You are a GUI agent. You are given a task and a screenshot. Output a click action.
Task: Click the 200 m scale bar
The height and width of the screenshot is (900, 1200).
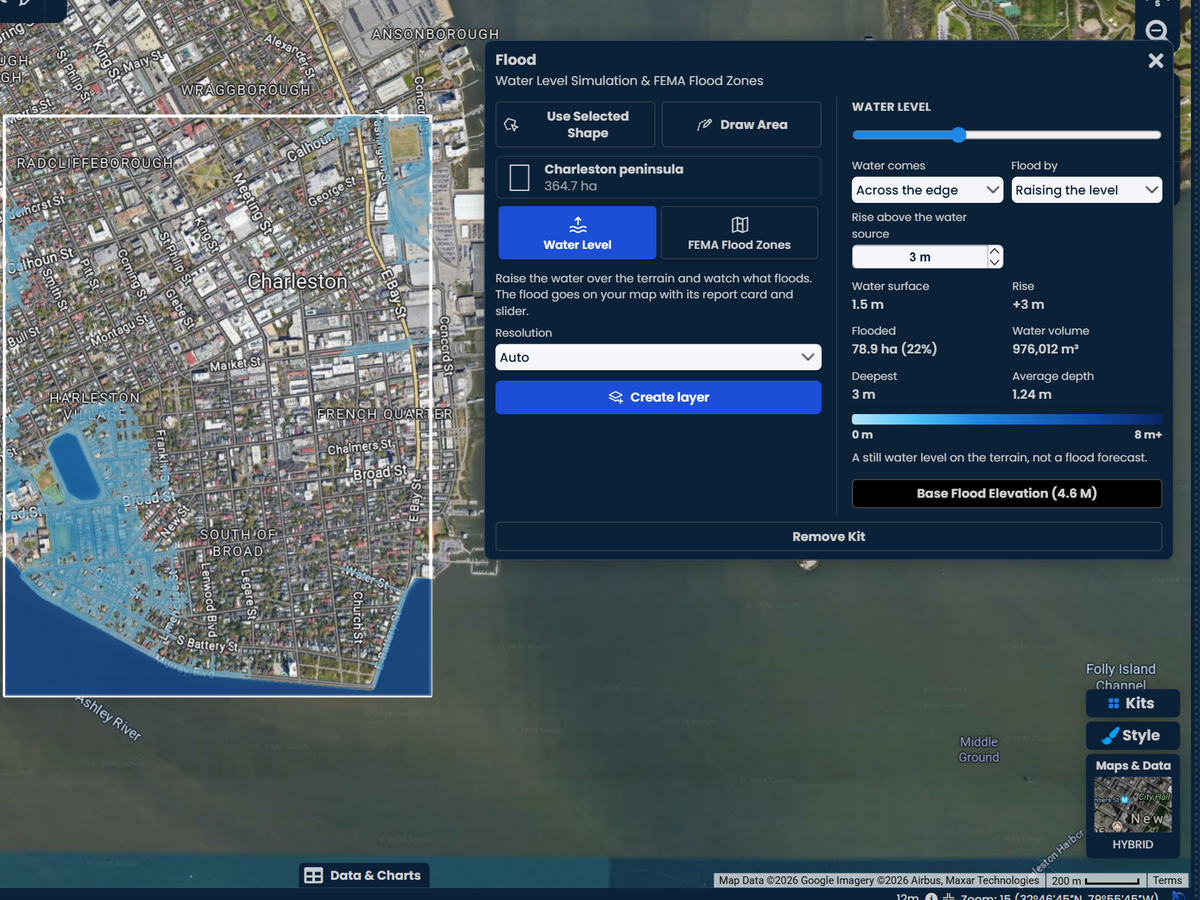(1096, 881)
